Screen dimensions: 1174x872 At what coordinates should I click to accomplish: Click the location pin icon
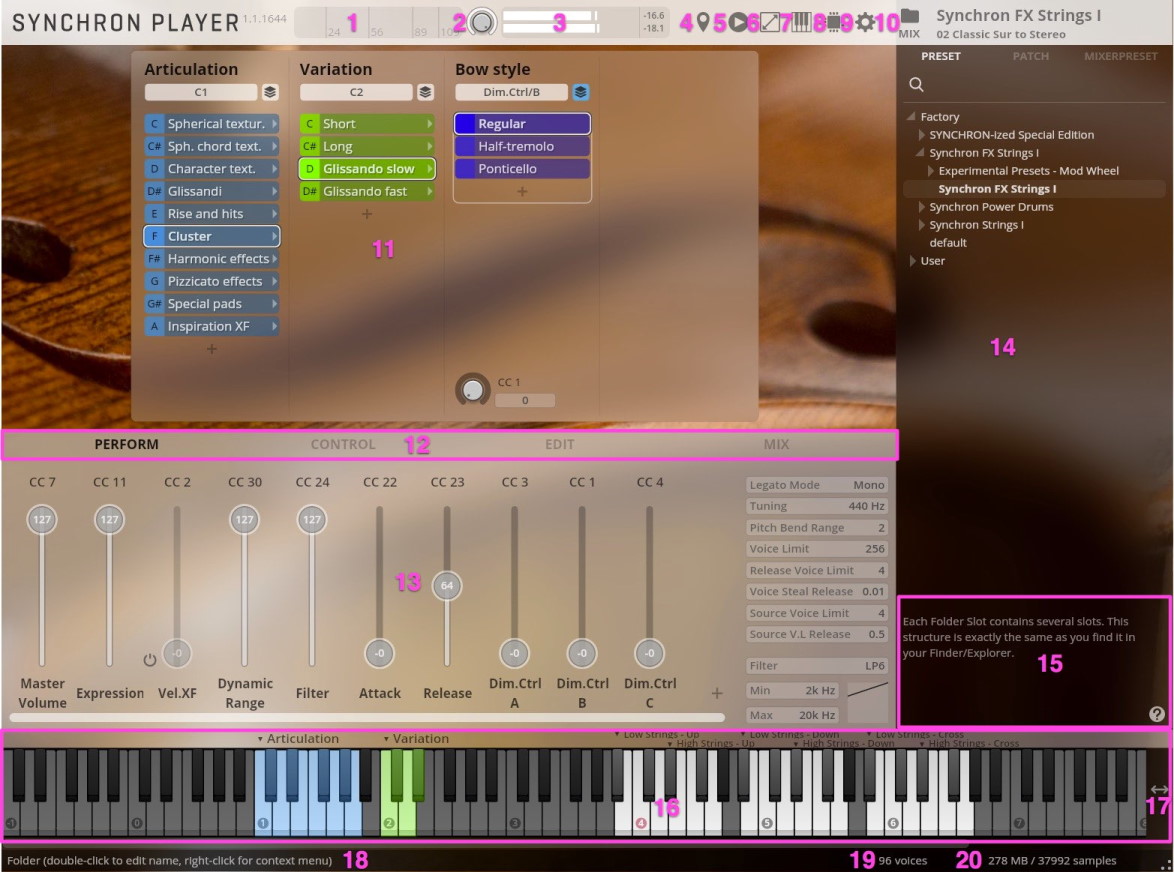pyautogui.click(x=702, y=22)
